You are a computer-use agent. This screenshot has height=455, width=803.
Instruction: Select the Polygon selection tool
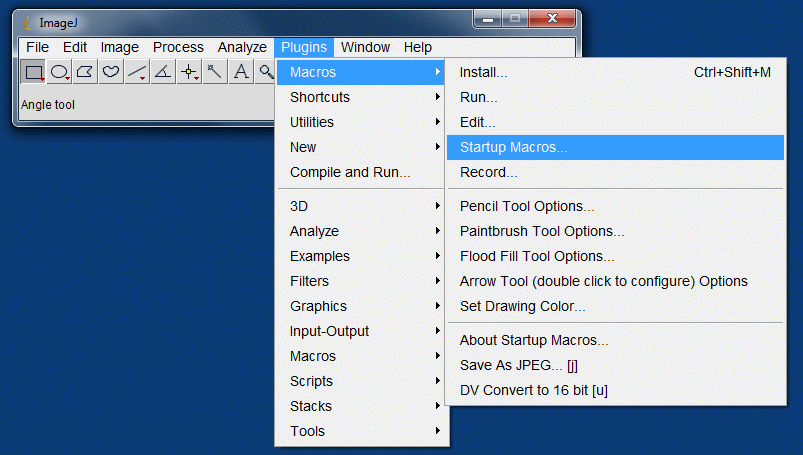tap(86, 72)
